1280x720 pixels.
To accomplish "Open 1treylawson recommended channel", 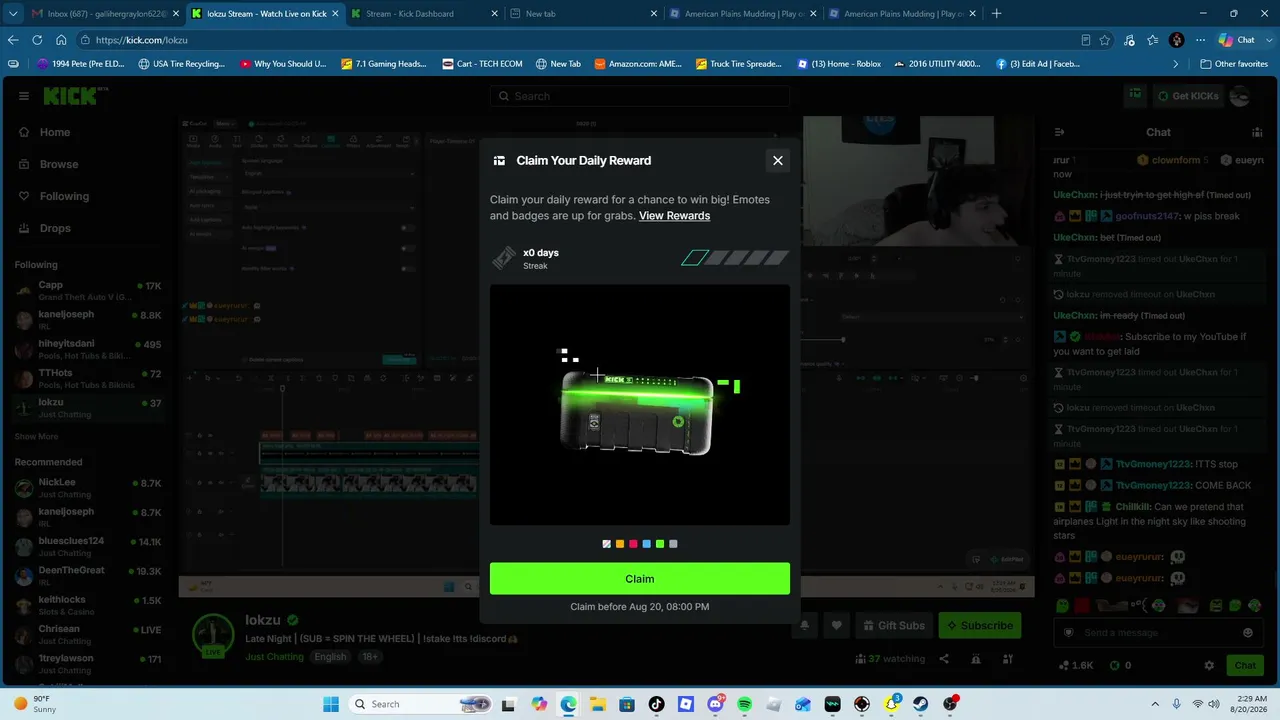I will click(x=88, y=663).
